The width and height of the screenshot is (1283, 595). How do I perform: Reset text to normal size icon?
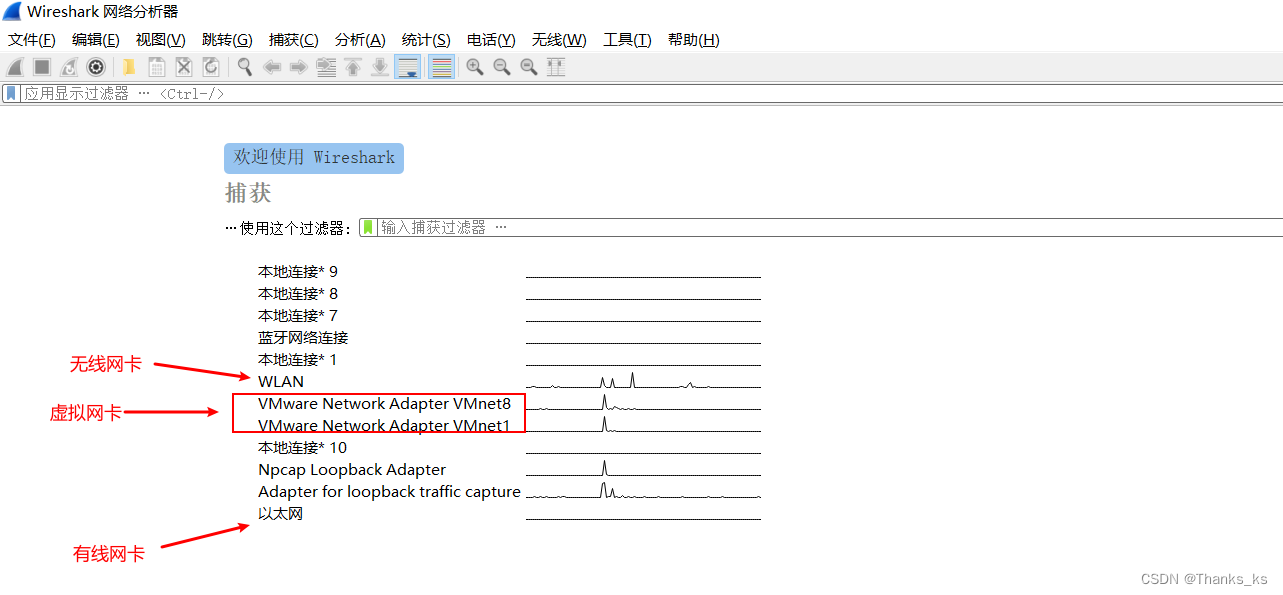529,67
